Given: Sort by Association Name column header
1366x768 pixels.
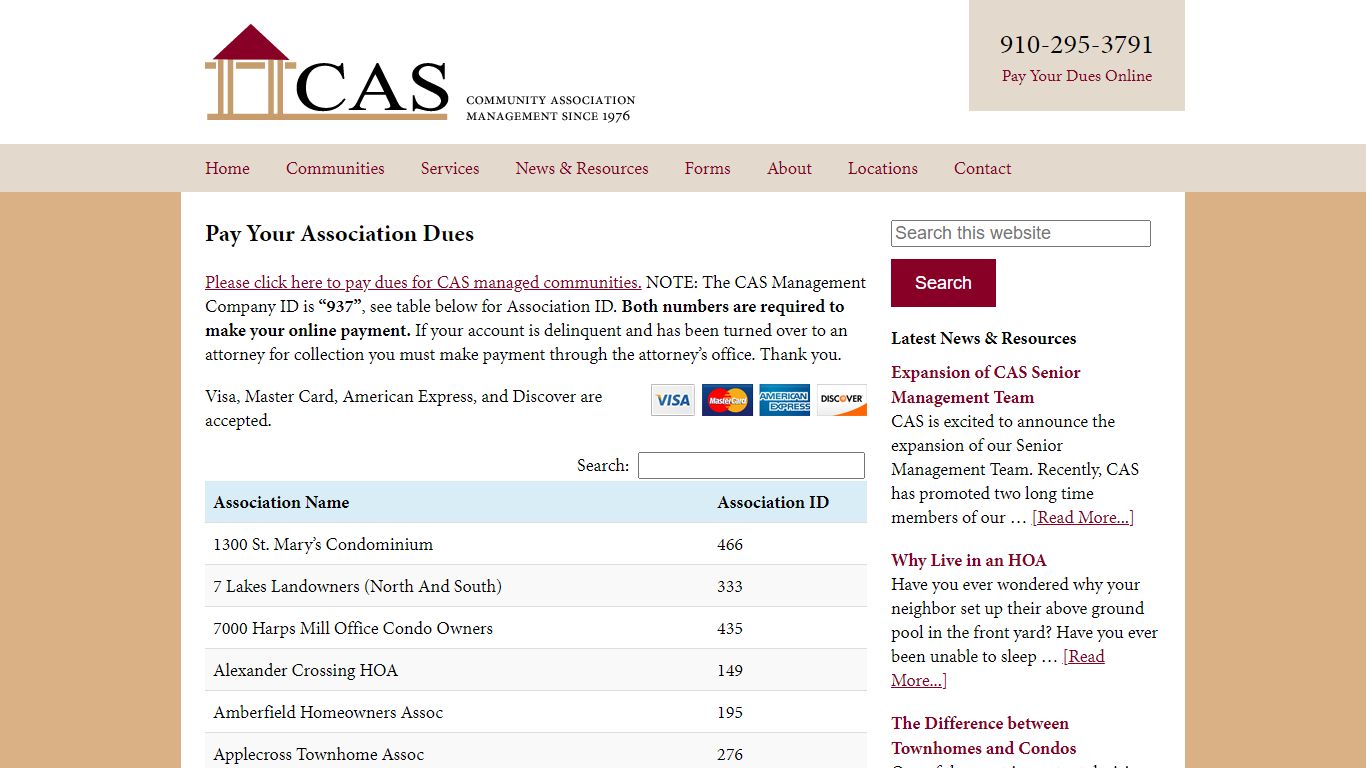Looking at the screenshot, I should 457,502.
